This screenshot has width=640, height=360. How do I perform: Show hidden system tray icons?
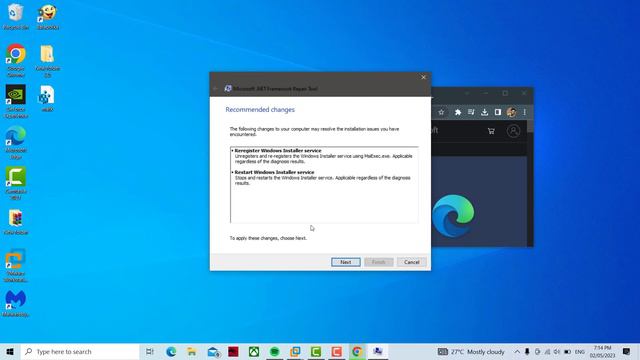coord(517,351)
